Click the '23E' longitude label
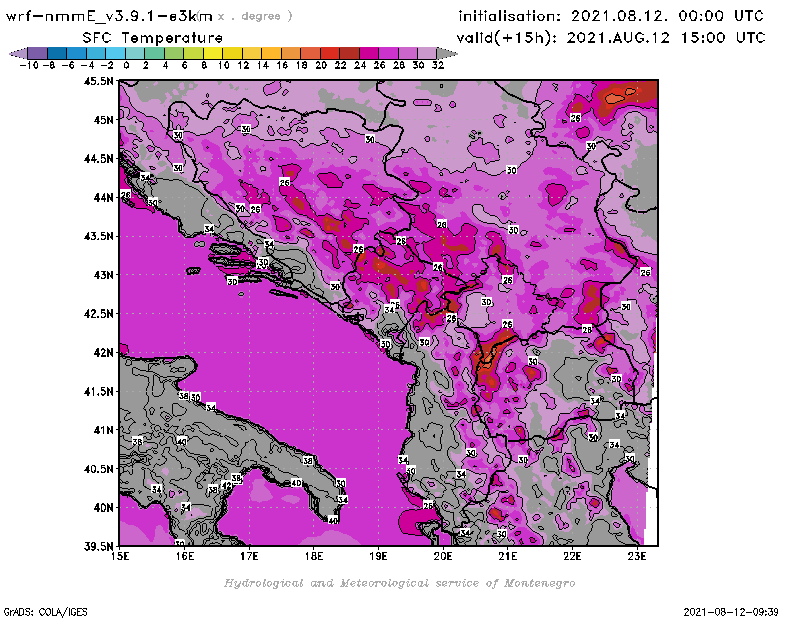The width and height of the screenshot is (800, 618). pos(637,556)
